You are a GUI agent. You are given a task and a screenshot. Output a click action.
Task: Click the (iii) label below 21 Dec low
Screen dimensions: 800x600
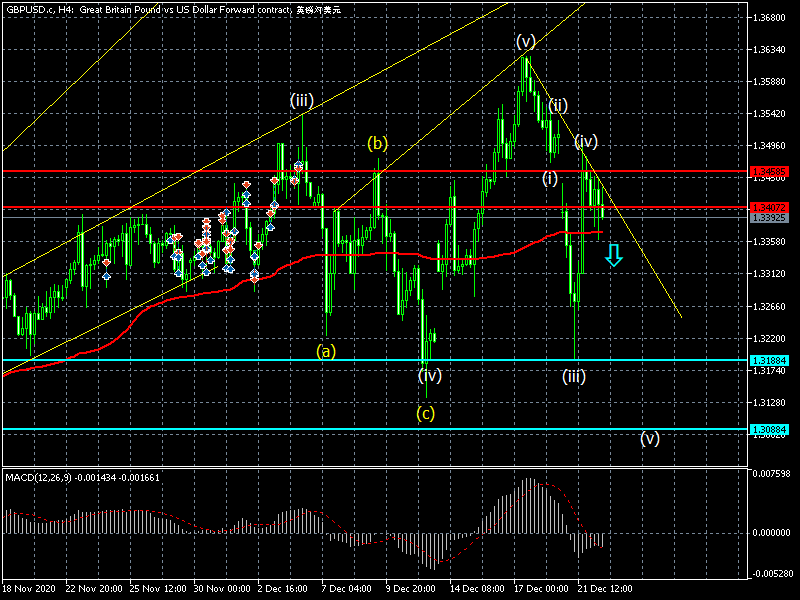[x=574, y=377]
